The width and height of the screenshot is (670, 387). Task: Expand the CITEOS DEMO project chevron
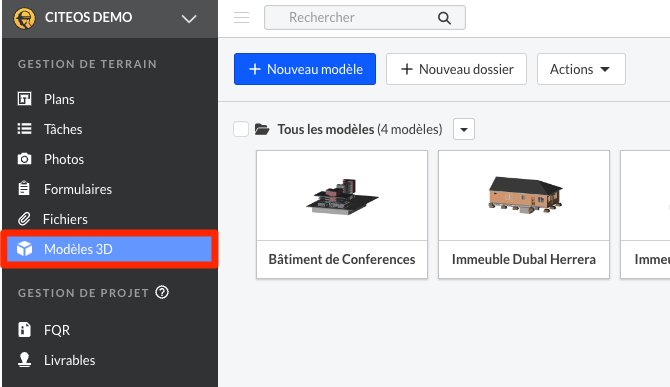point(188,18)
